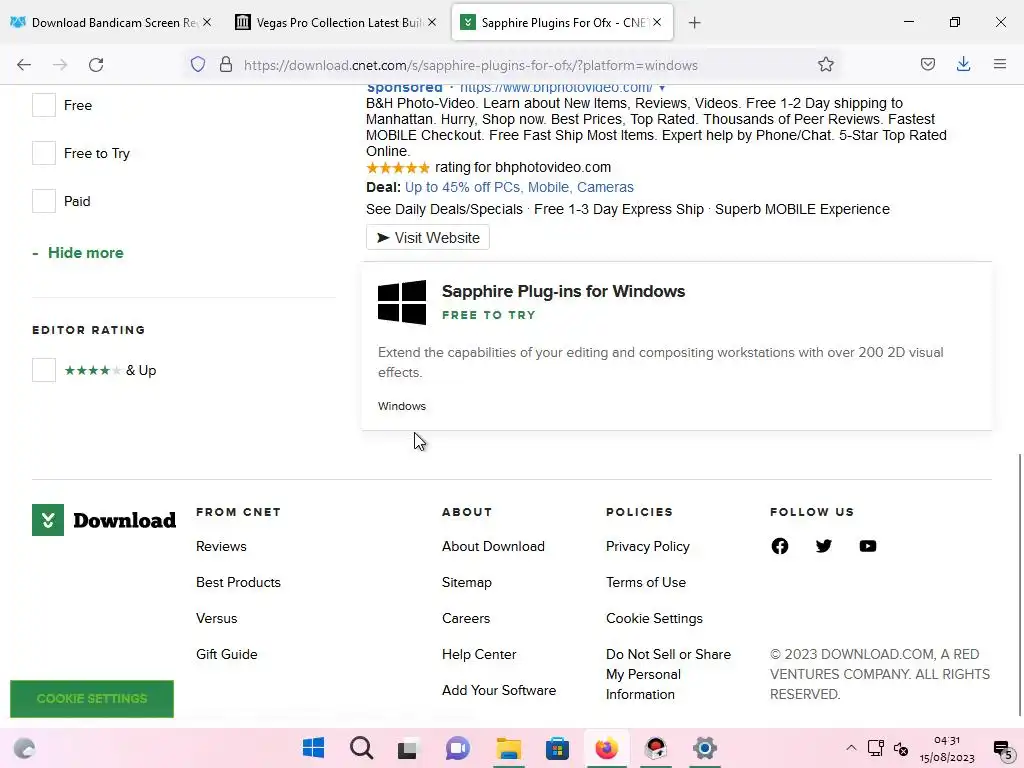This screenshot has width=1024, height=768.
Task: Open File Explorer from taskbar
Action: (x=509, y=748)
